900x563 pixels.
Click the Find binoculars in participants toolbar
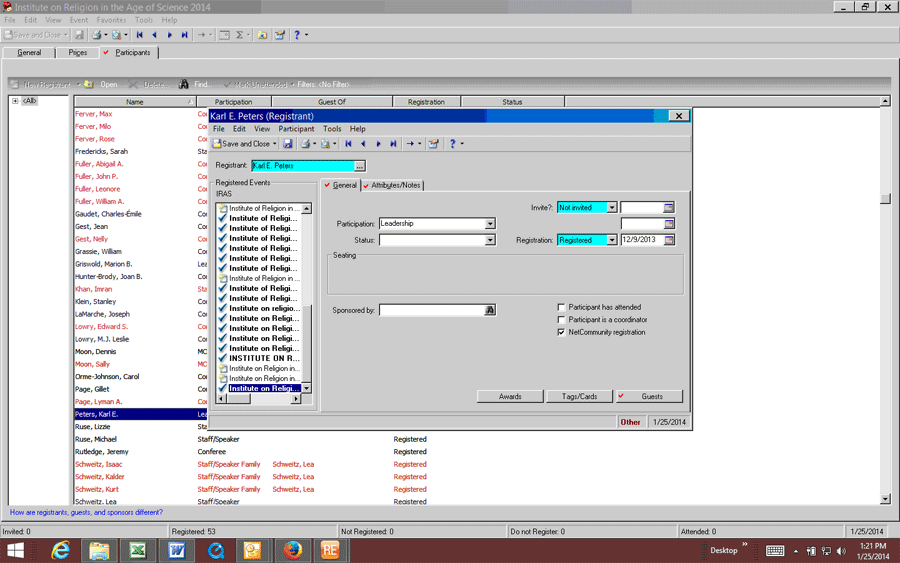click(x=184, y=84)
